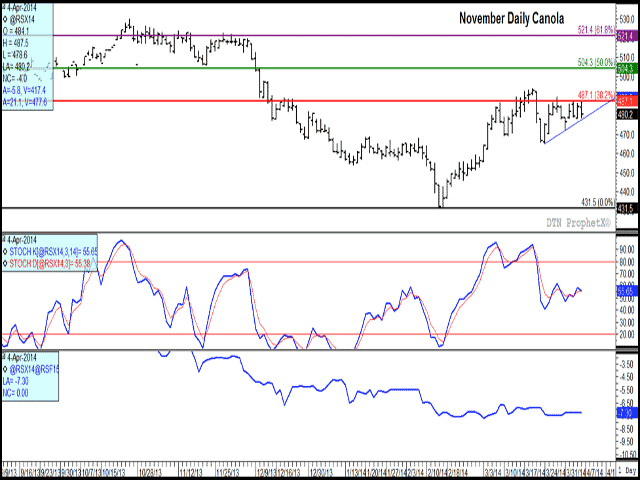Click the 480.2 last price tag
This screenshot has height=480, width=640.
click(x=626, y=114)
